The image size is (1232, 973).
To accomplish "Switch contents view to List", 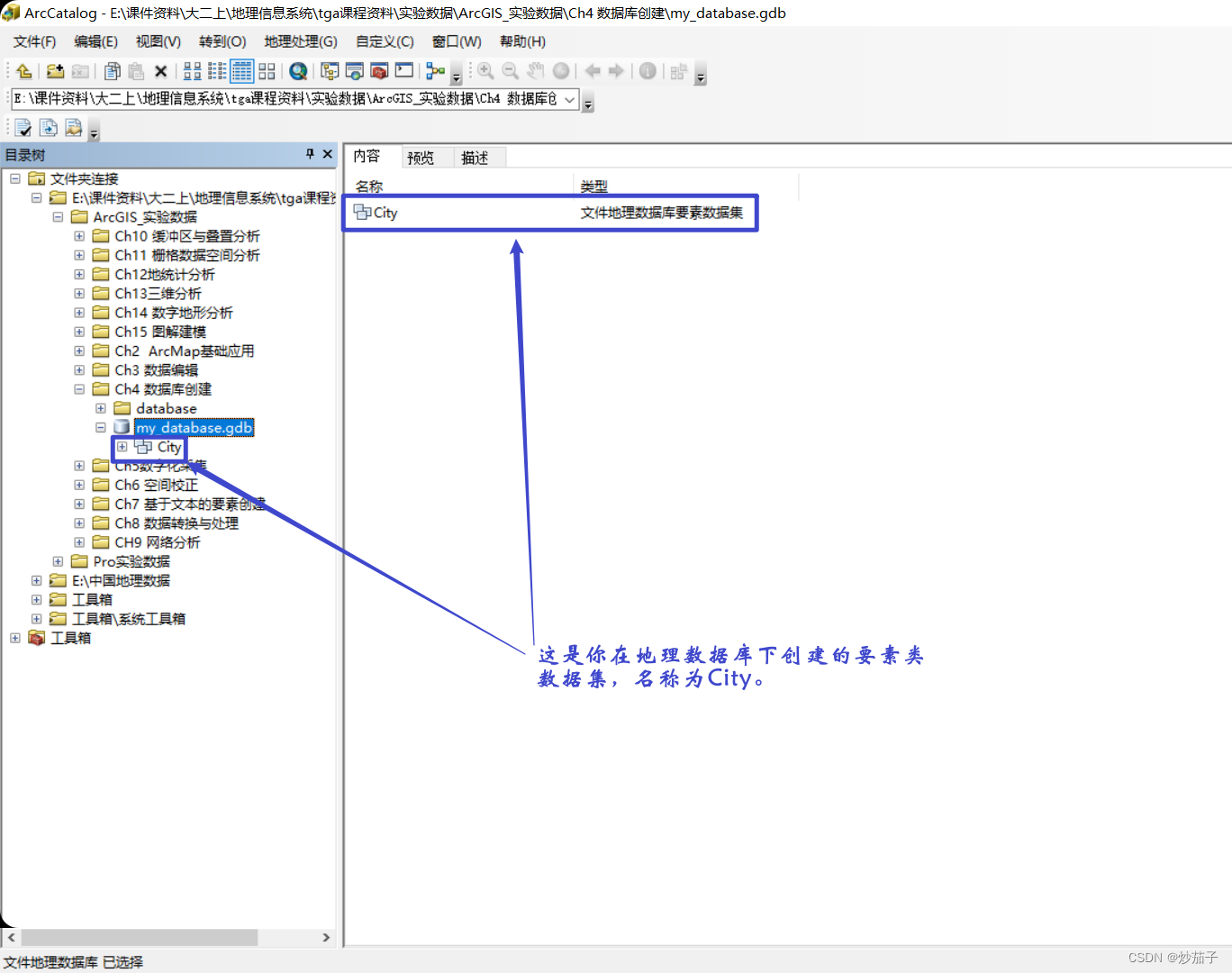I will point(217,71).
